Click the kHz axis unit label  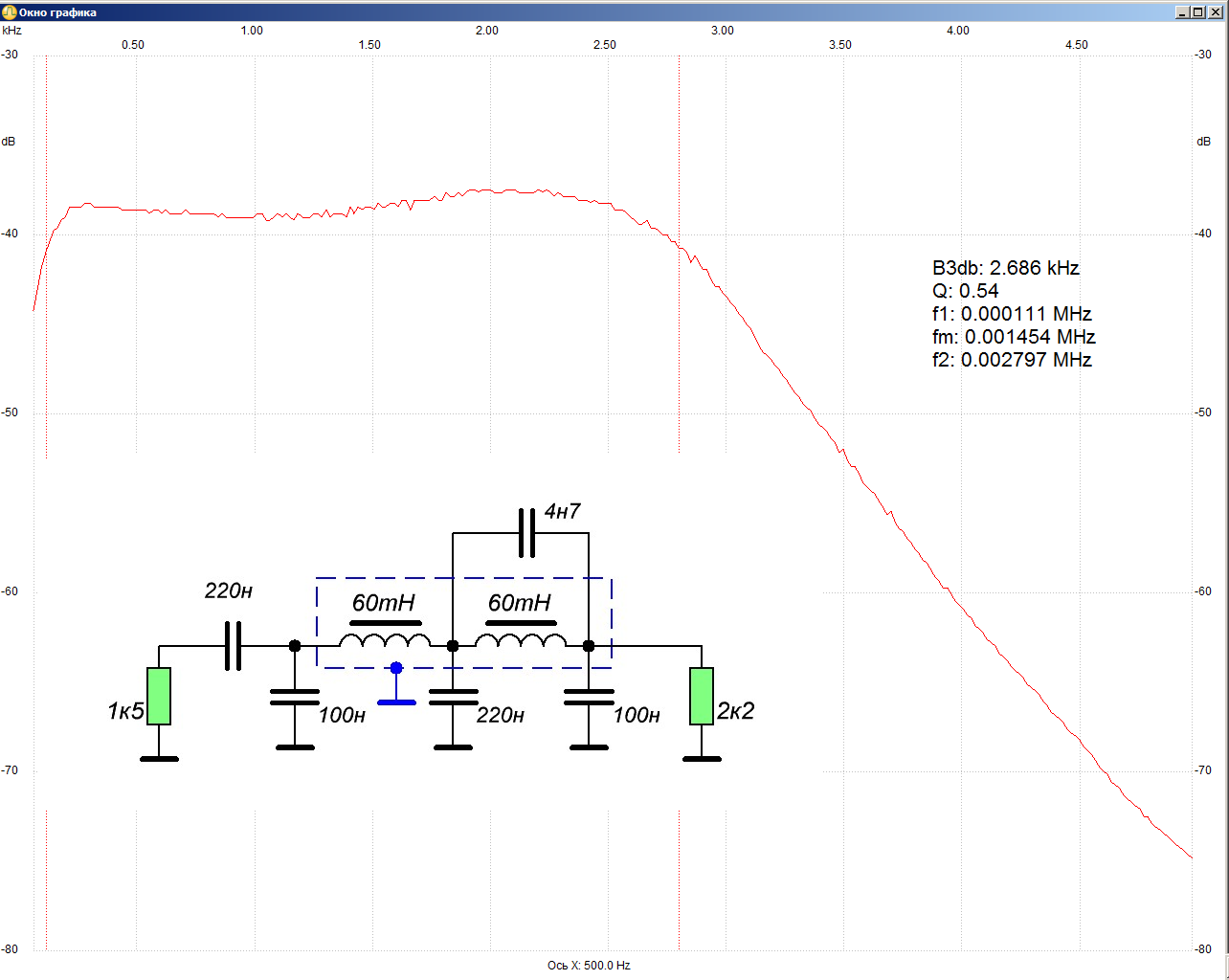pos(11,31)
